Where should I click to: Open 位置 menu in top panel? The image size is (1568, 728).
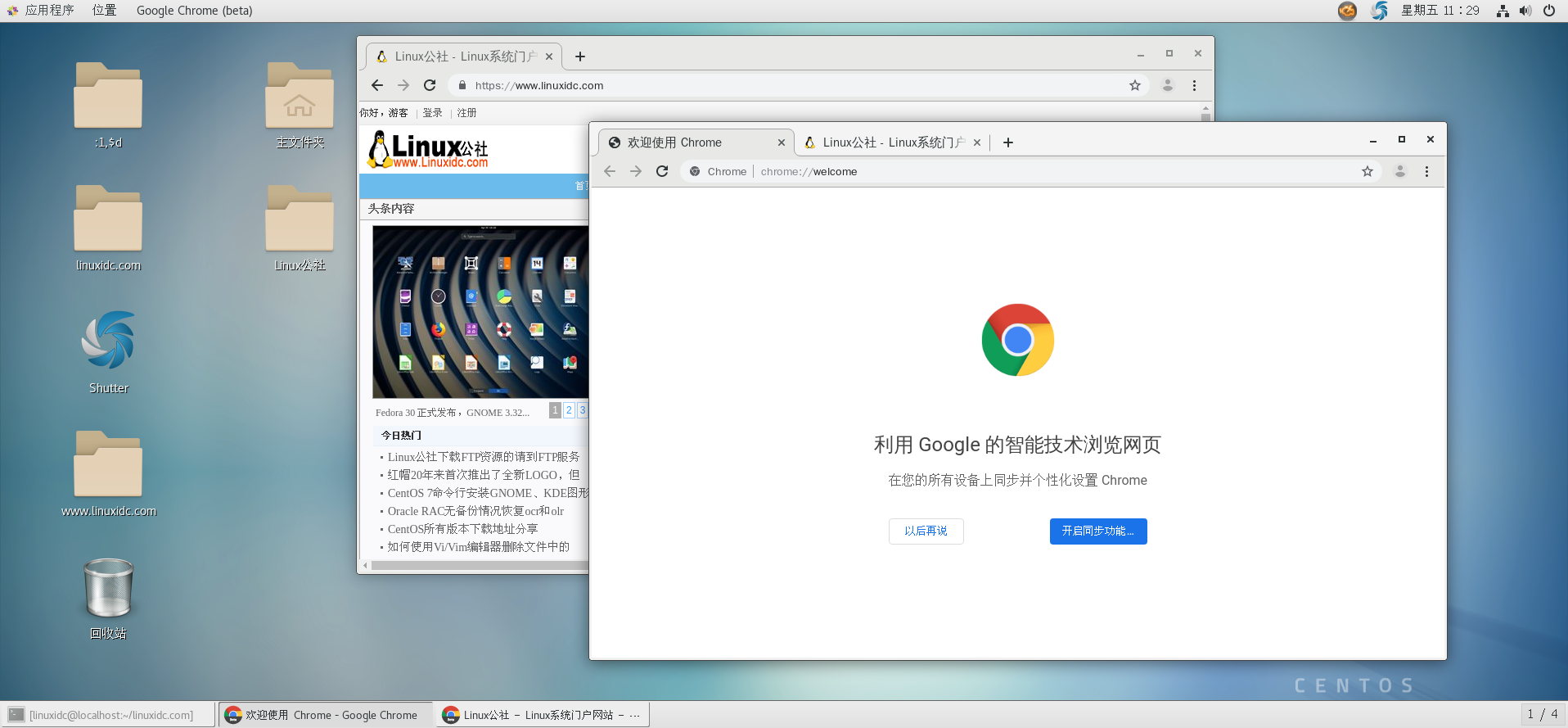pyautogui.click(x=104, y=11)
